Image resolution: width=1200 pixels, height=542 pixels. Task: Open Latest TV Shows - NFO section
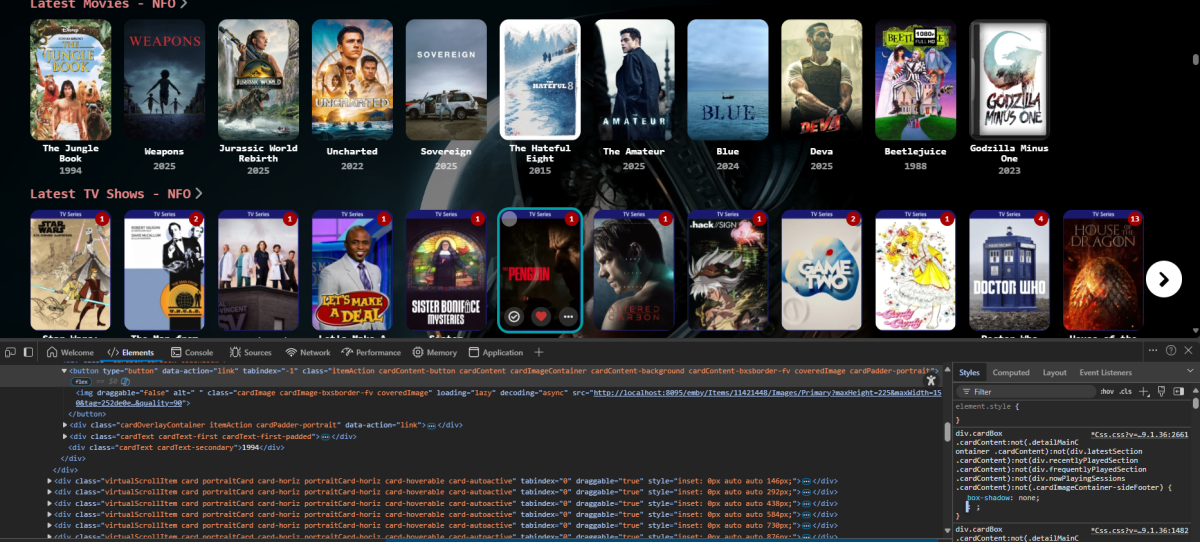116,193
